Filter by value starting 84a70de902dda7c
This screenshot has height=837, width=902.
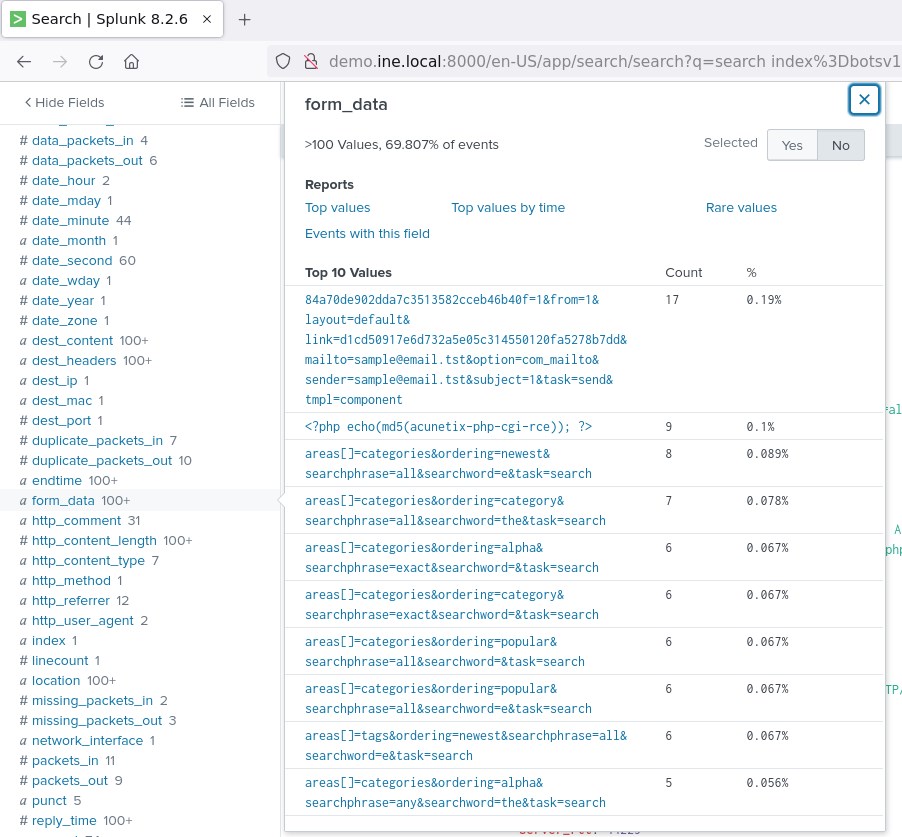pyautogui.click(x=465, y=349)
